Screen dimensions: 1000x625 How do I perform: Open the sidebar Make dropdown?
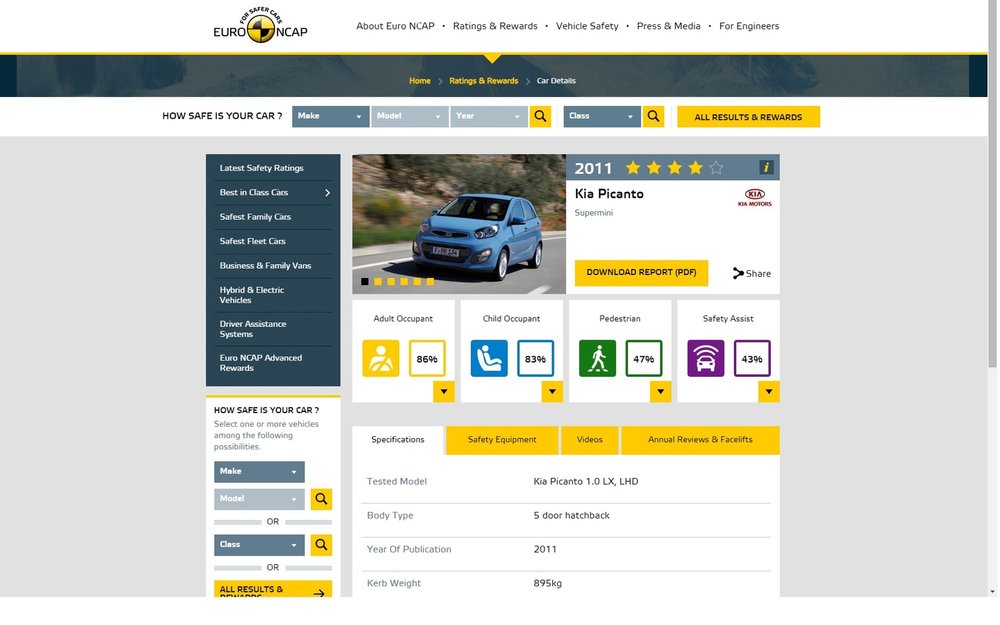(x=259, y=472)
